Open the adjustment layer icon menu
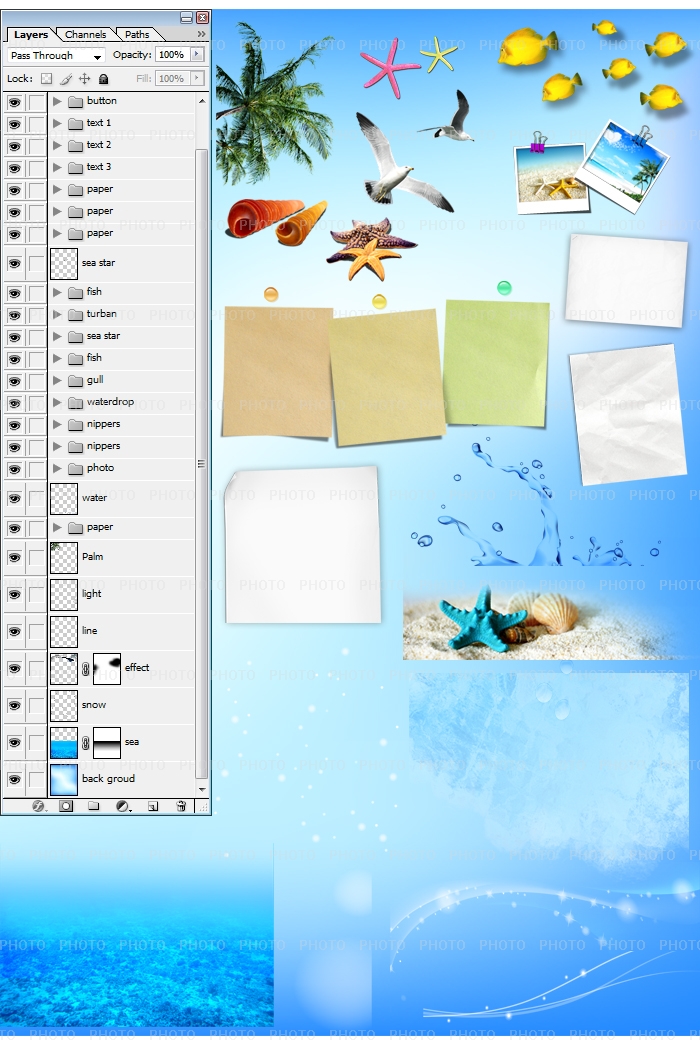Image resolution: width=700 pixels, height=1044 pixels. coord(123,806)
